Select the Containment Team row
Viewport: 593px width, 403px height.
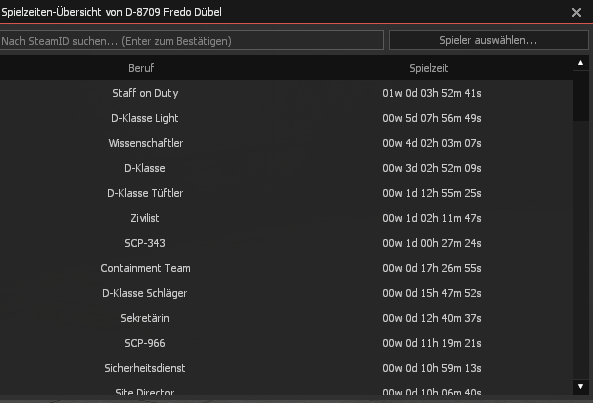click(286, 268)
